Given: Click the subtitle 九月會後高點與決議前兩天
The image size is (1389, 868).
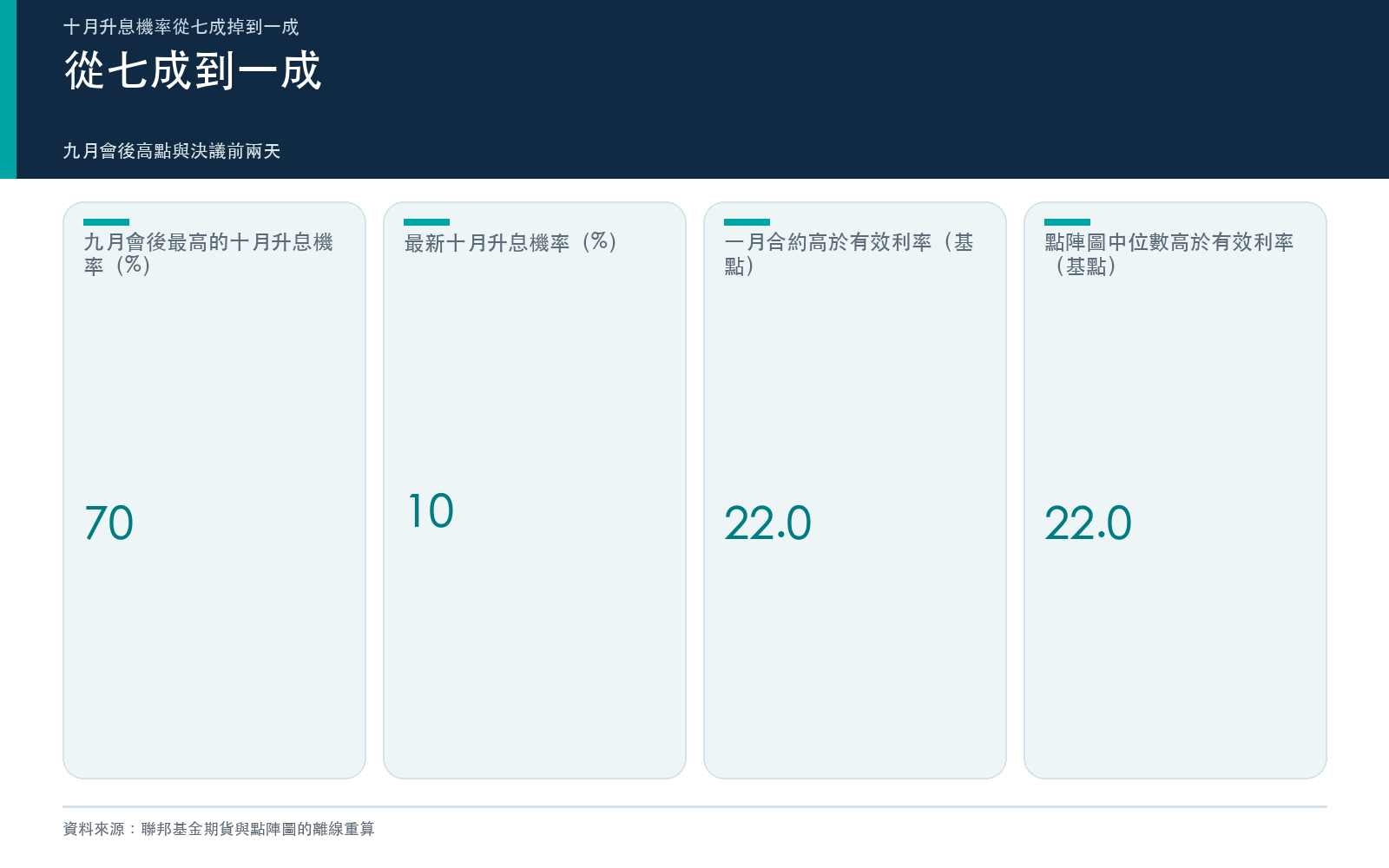Looking at the screenshot, I should click(172, 151).
